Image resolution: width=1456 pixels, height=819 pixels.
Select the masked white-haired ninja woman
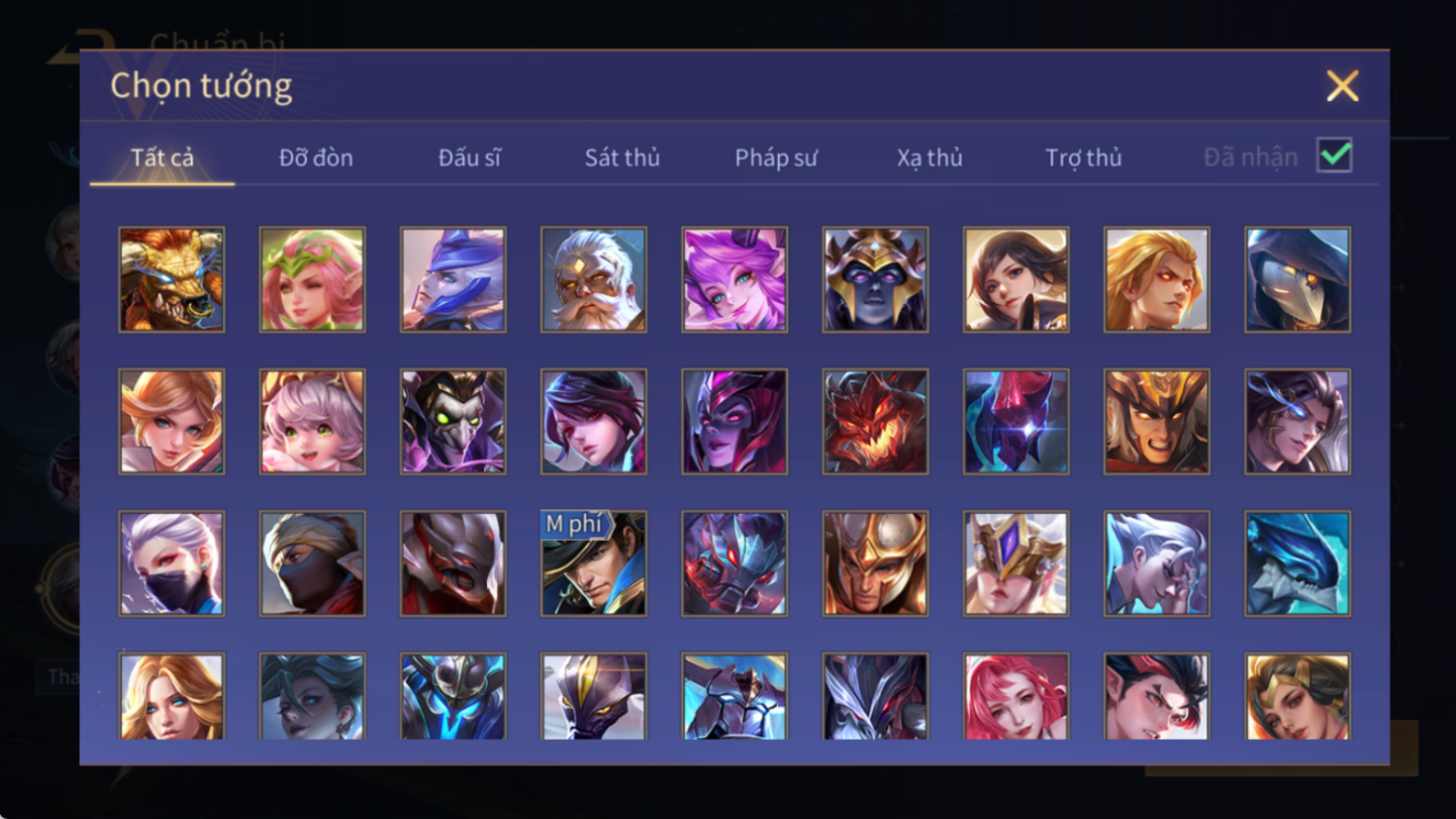pos(171,563)
